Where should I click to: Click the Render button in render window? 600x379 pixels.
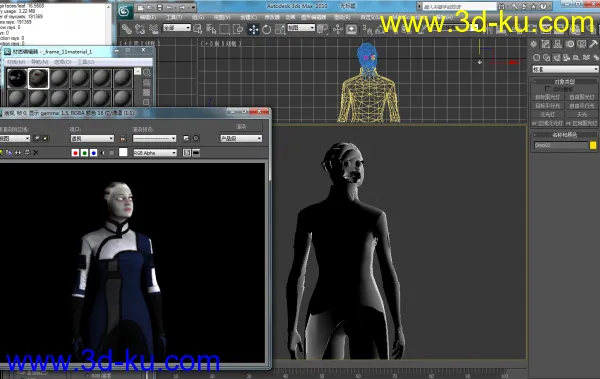tap(241, 126)
